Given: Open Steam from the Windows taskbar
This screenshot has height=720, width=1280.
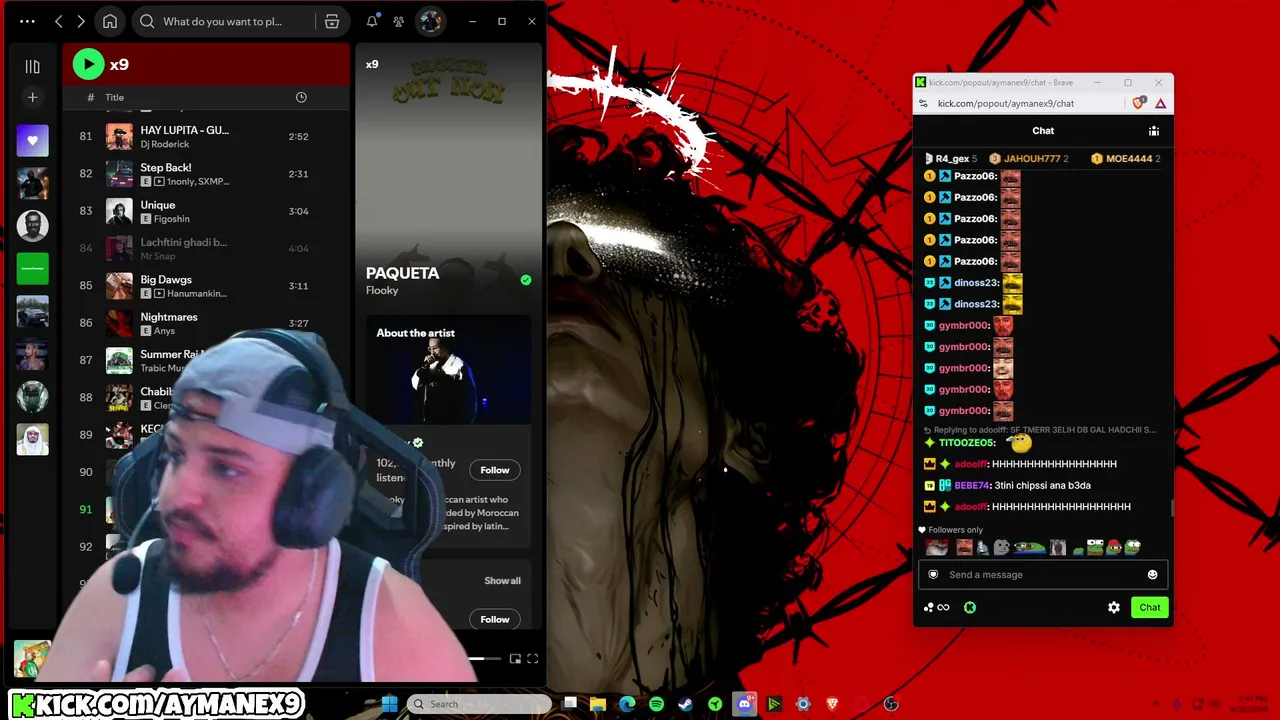Looking at the screenshot, I should point(686,704).
